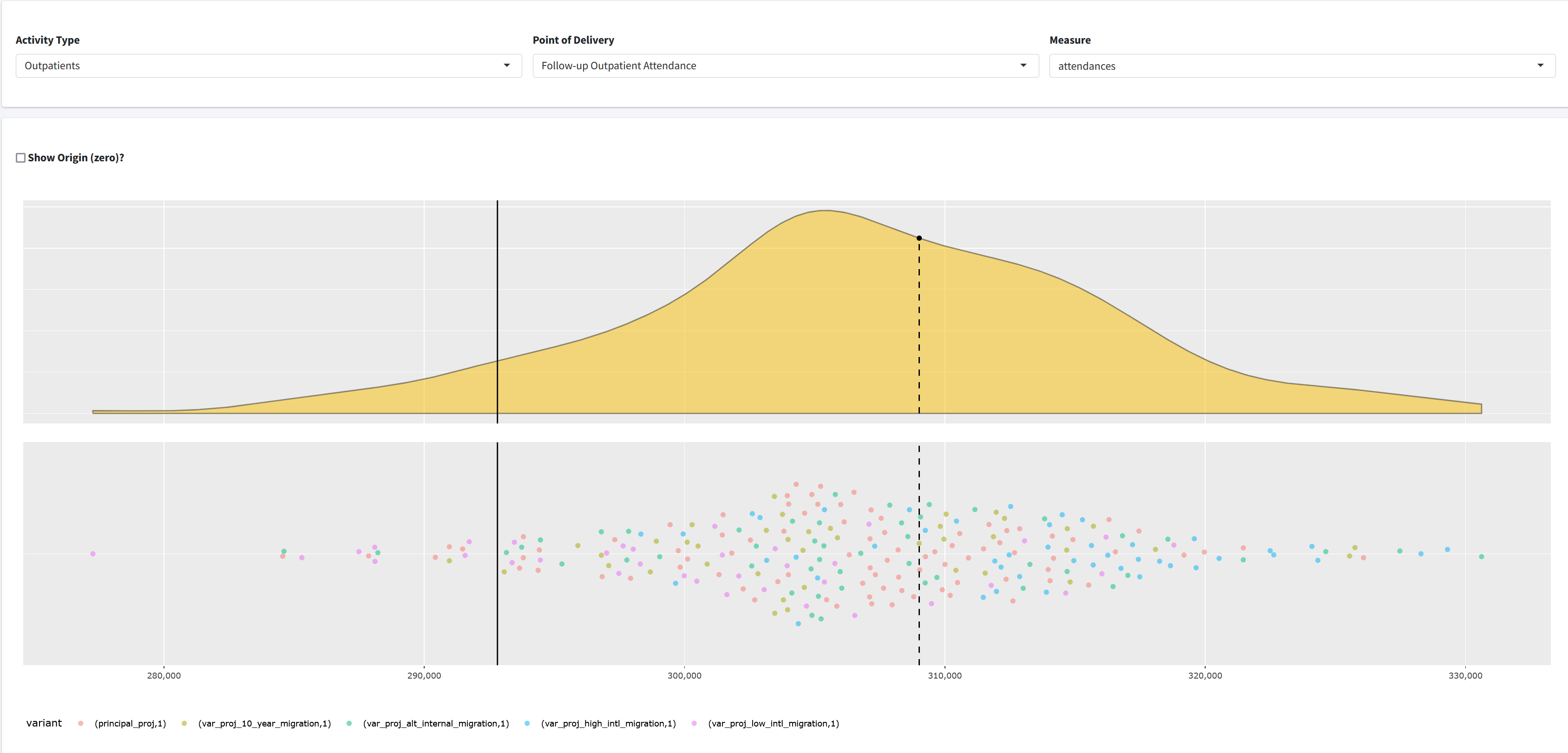
Task: Toggle the Show Origin (zero) checkbox
Action: (x=21, y=158)
